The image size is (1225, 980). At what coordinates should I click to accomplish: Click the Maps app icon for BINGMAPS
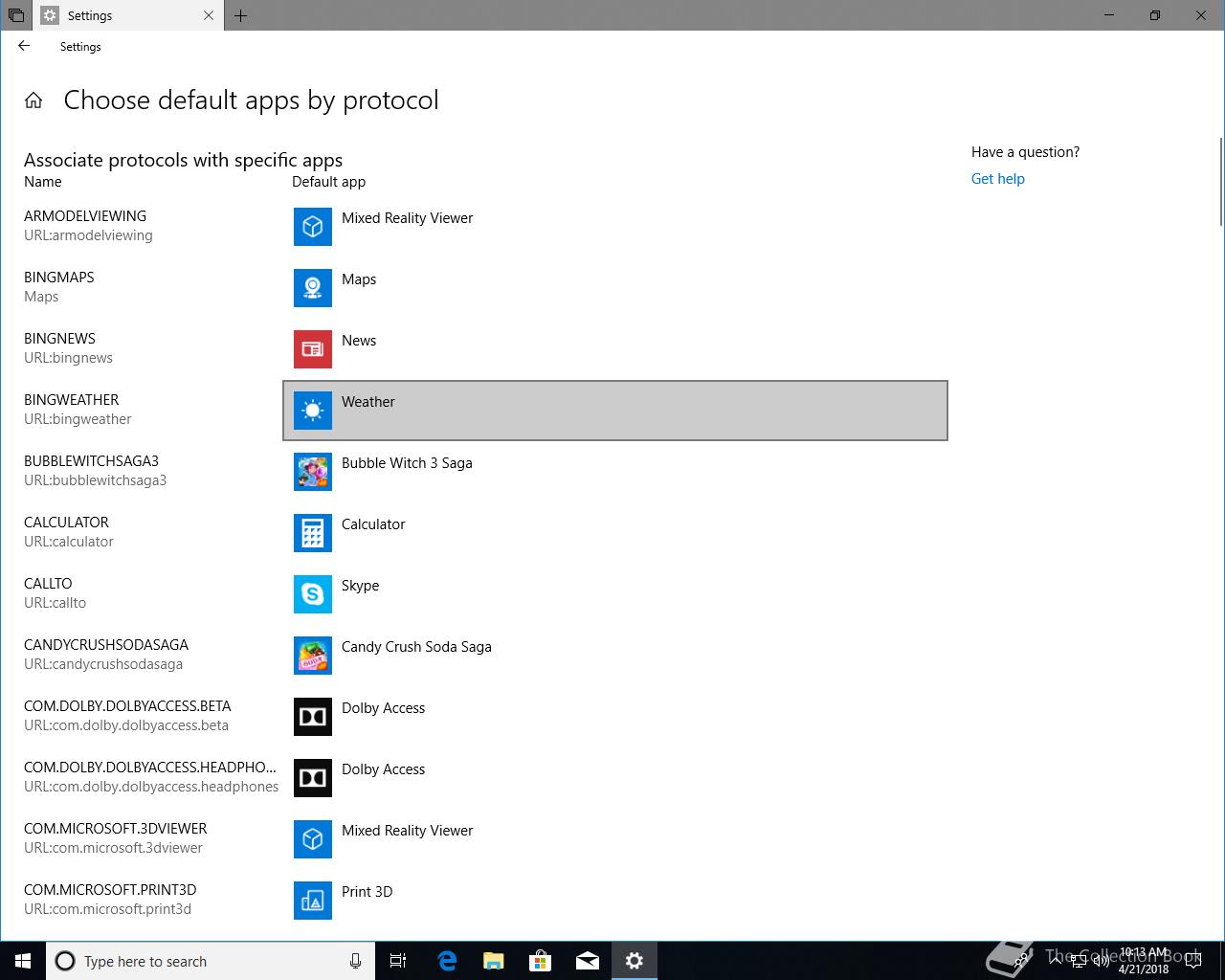(313, 288)
